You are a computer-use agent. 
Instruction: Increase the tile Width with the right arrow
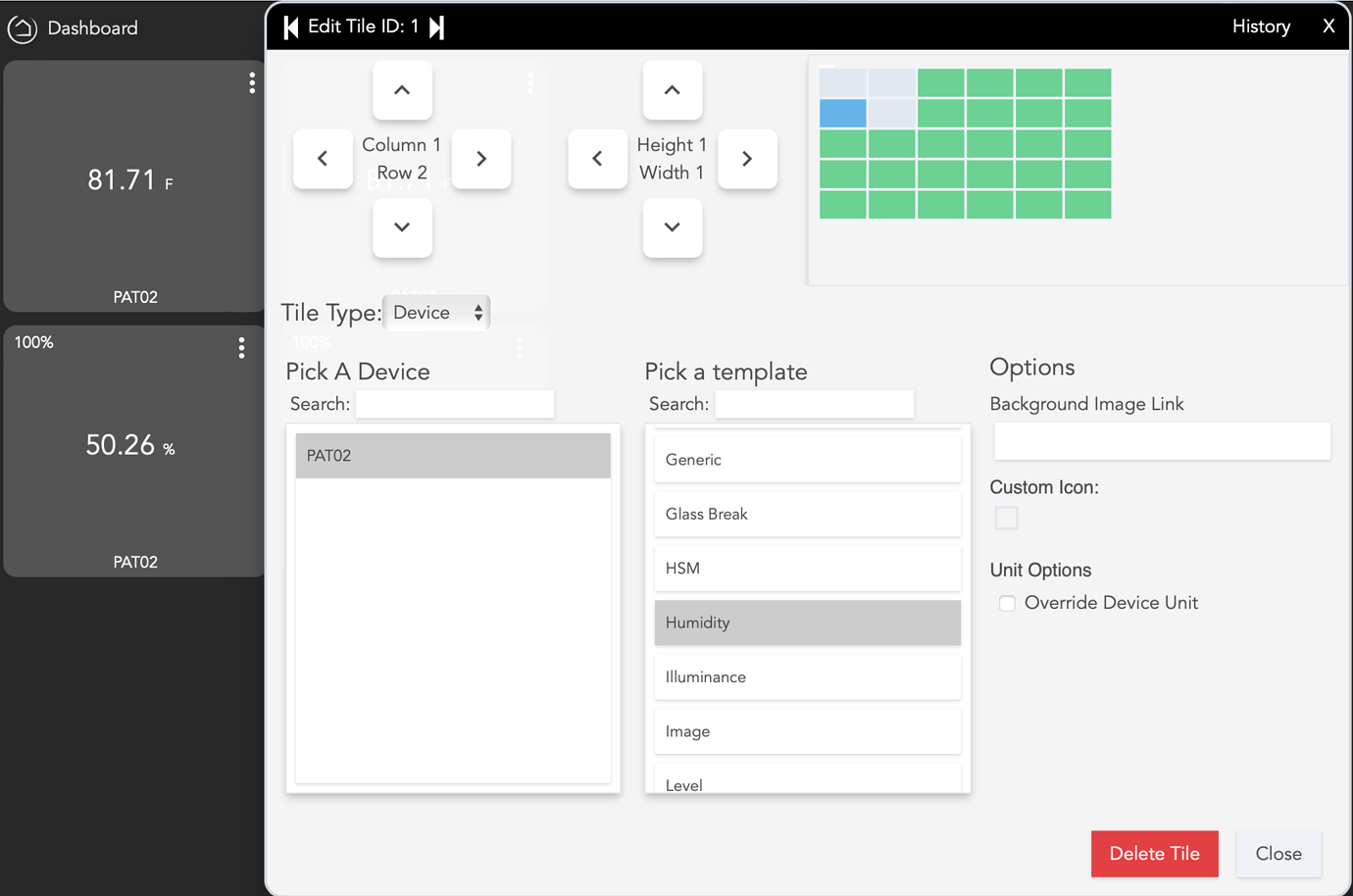(x=747, y=159)
